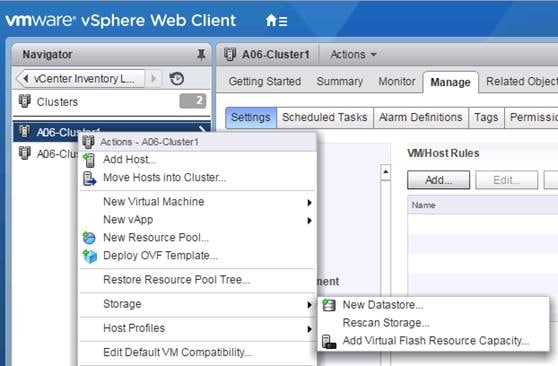Pin the Navigator panel
Screen dimensions: 558x366
[x=201, y=55]
